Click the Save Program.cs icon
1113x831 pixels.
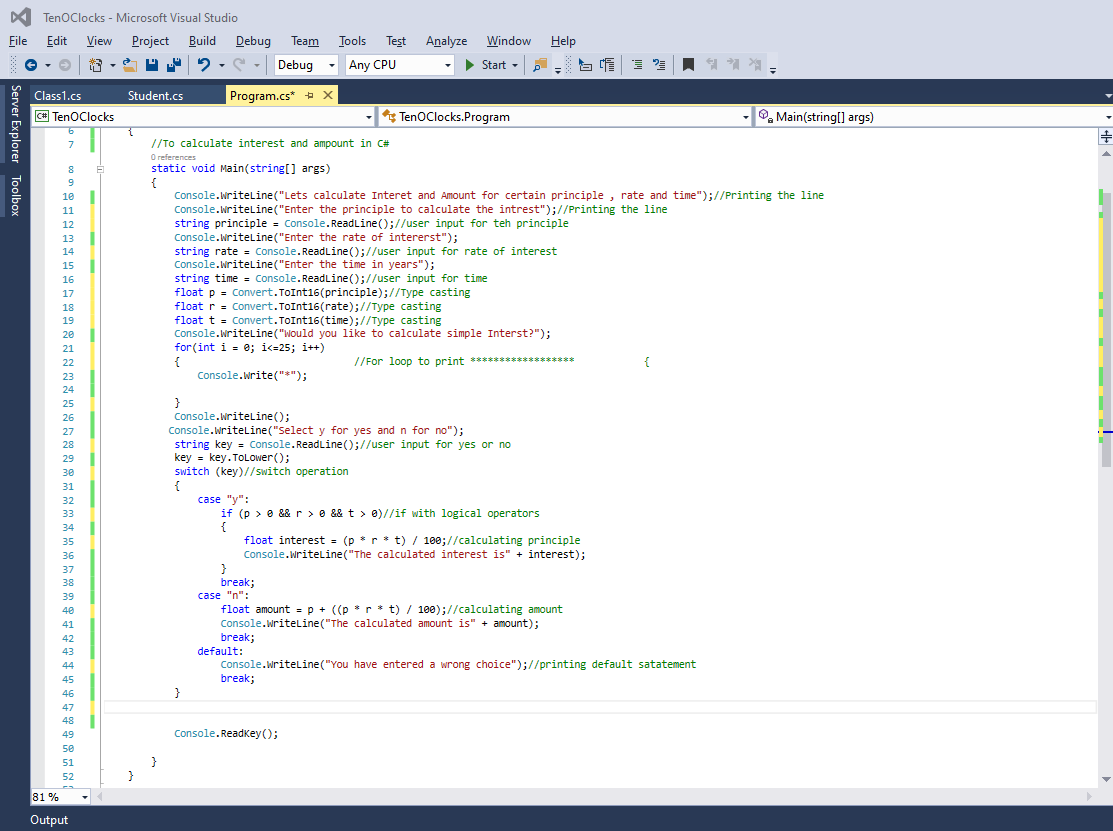click(152, 64)
